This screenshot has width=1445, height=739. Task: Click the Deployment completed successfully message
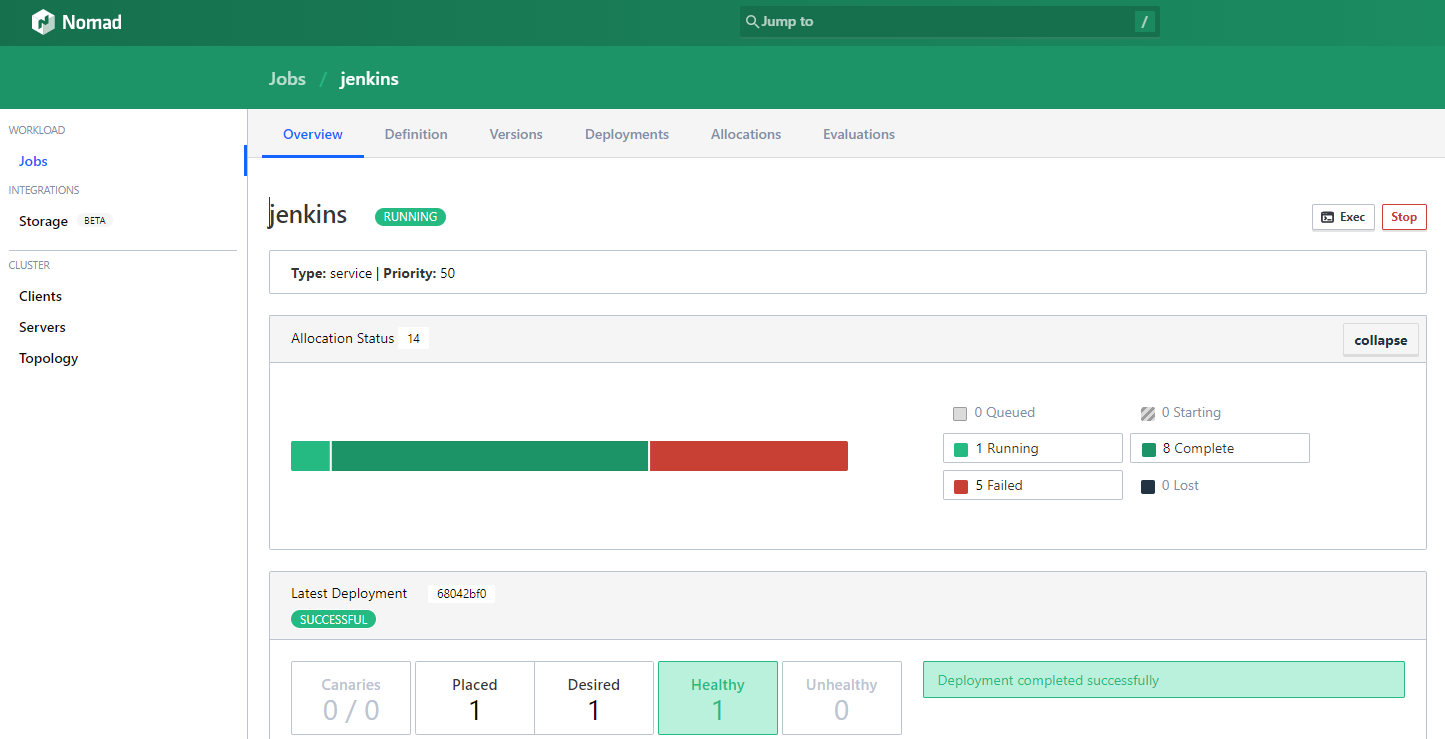[1164, 680]
